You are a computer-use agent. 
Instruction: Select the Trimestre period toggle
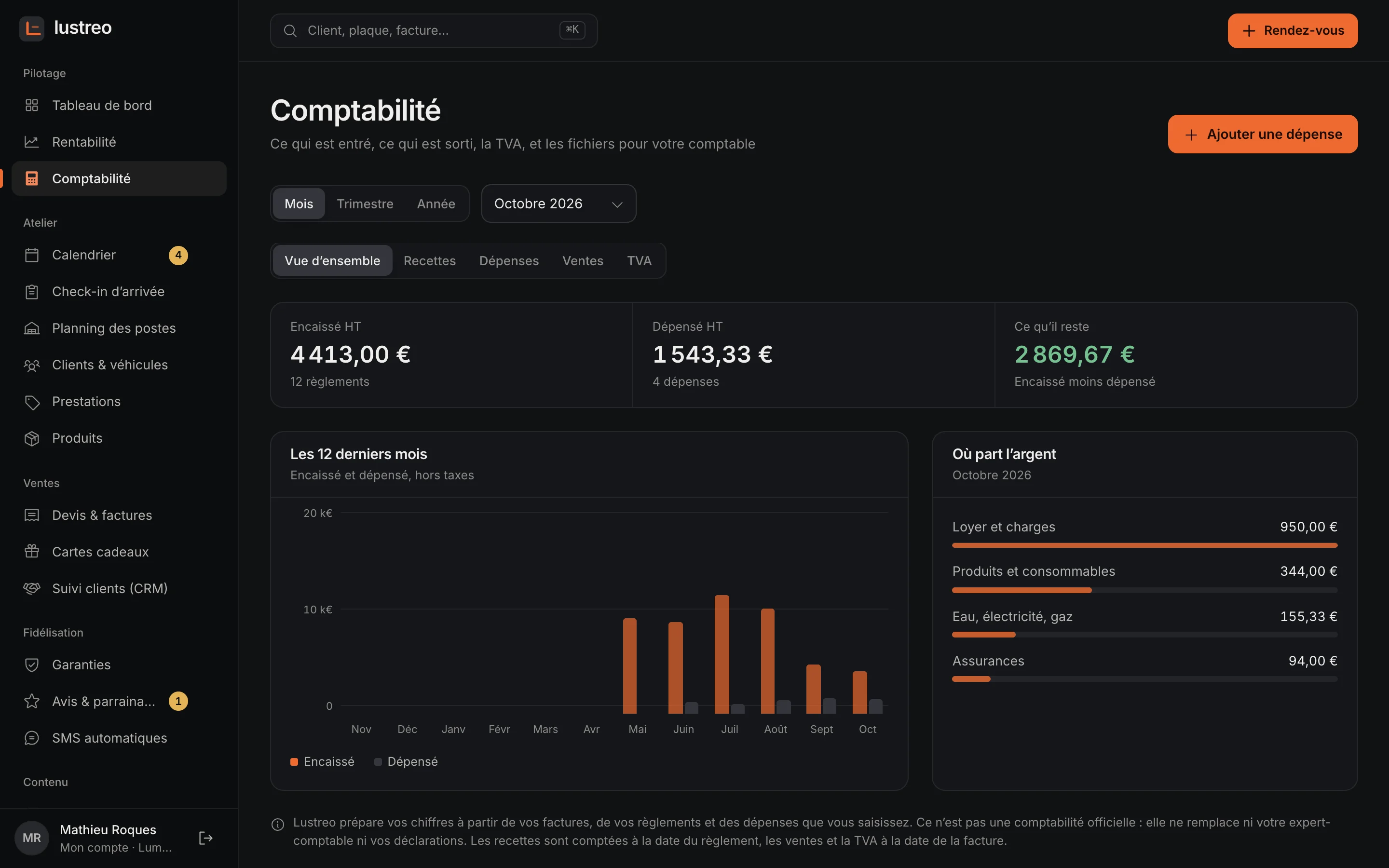tap(365, 204)
